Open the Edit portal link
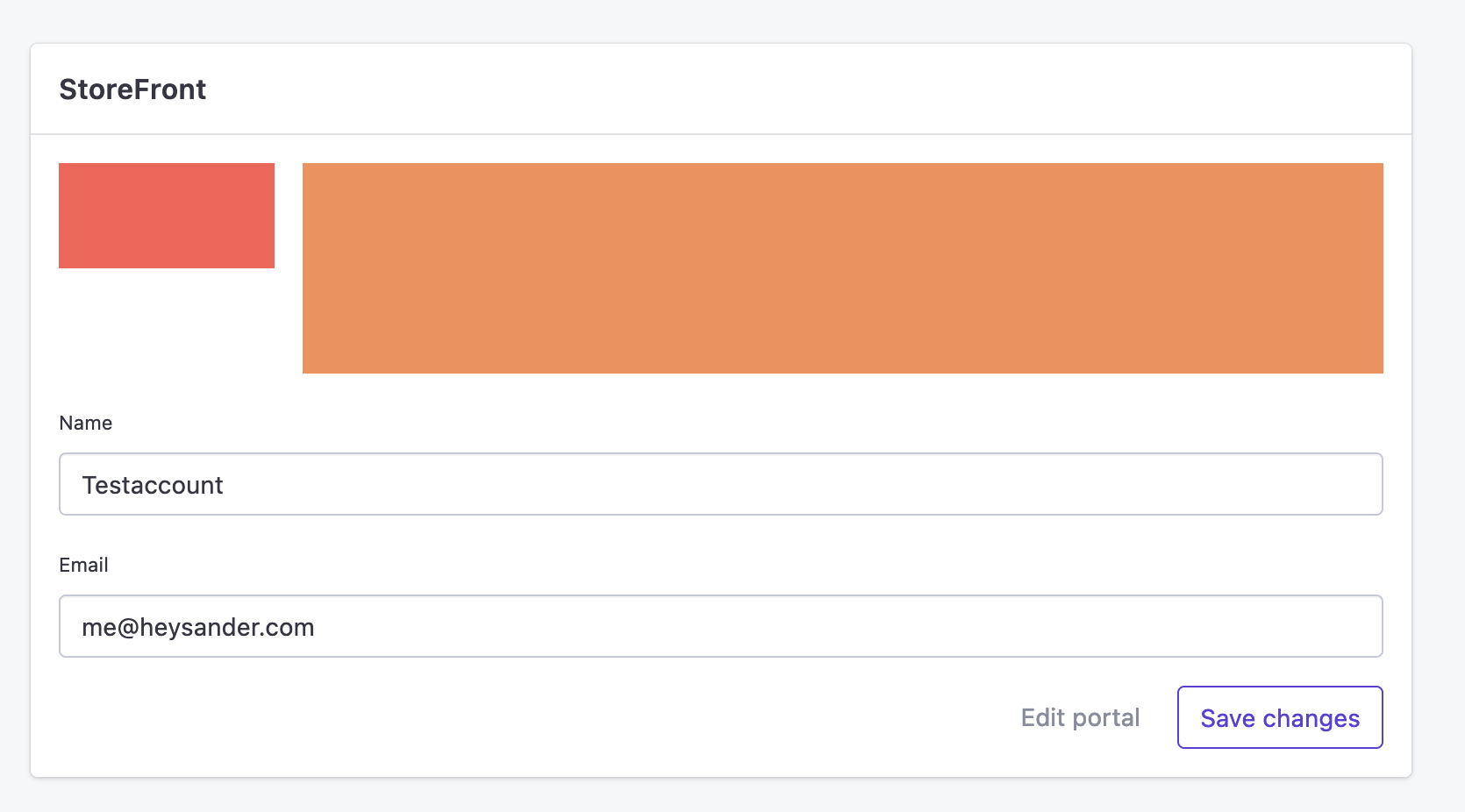This screenshot has width=1465, height=812. point(1080,717)
